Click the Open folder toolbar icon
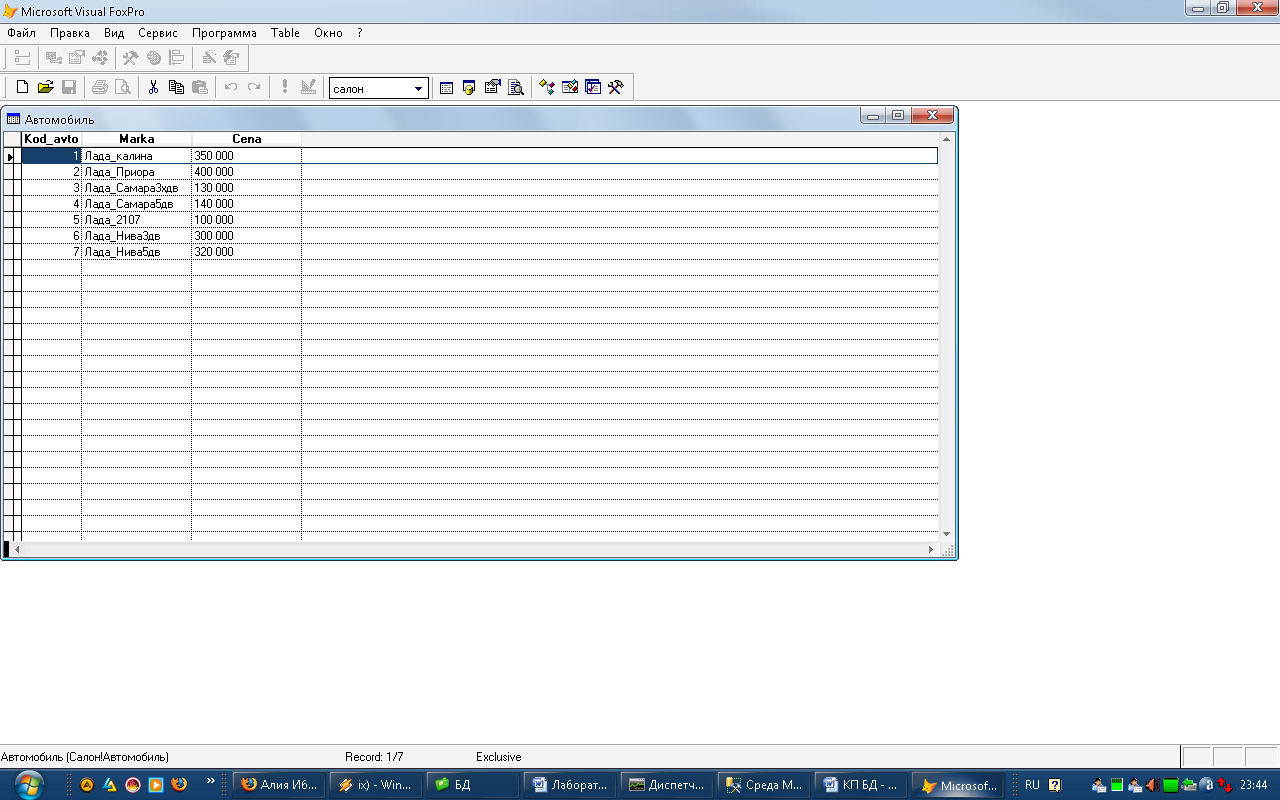Screen dimensions: 1280x800 [45, 88]
